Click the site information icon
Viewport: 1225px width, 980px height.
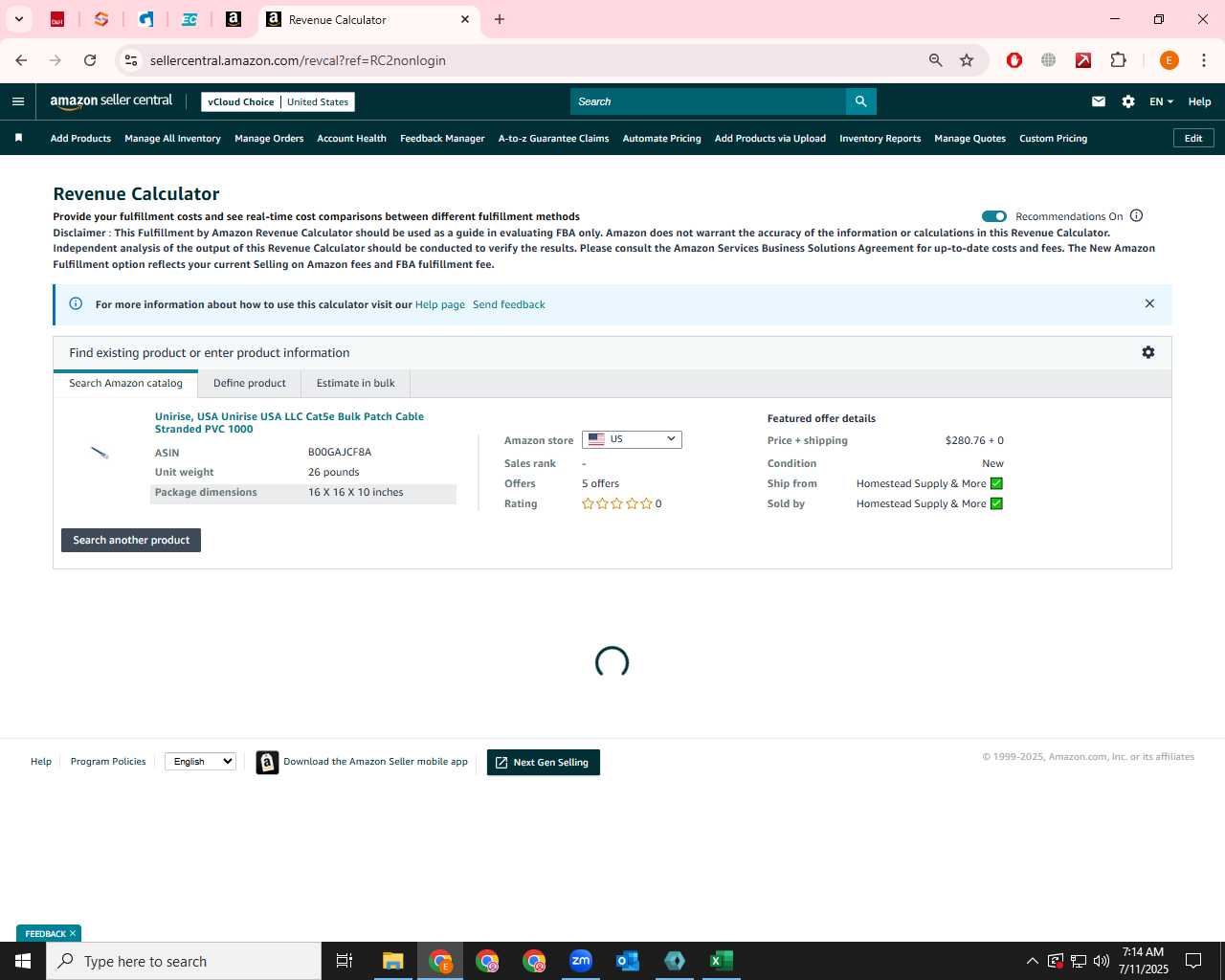[x=131, y=60]
